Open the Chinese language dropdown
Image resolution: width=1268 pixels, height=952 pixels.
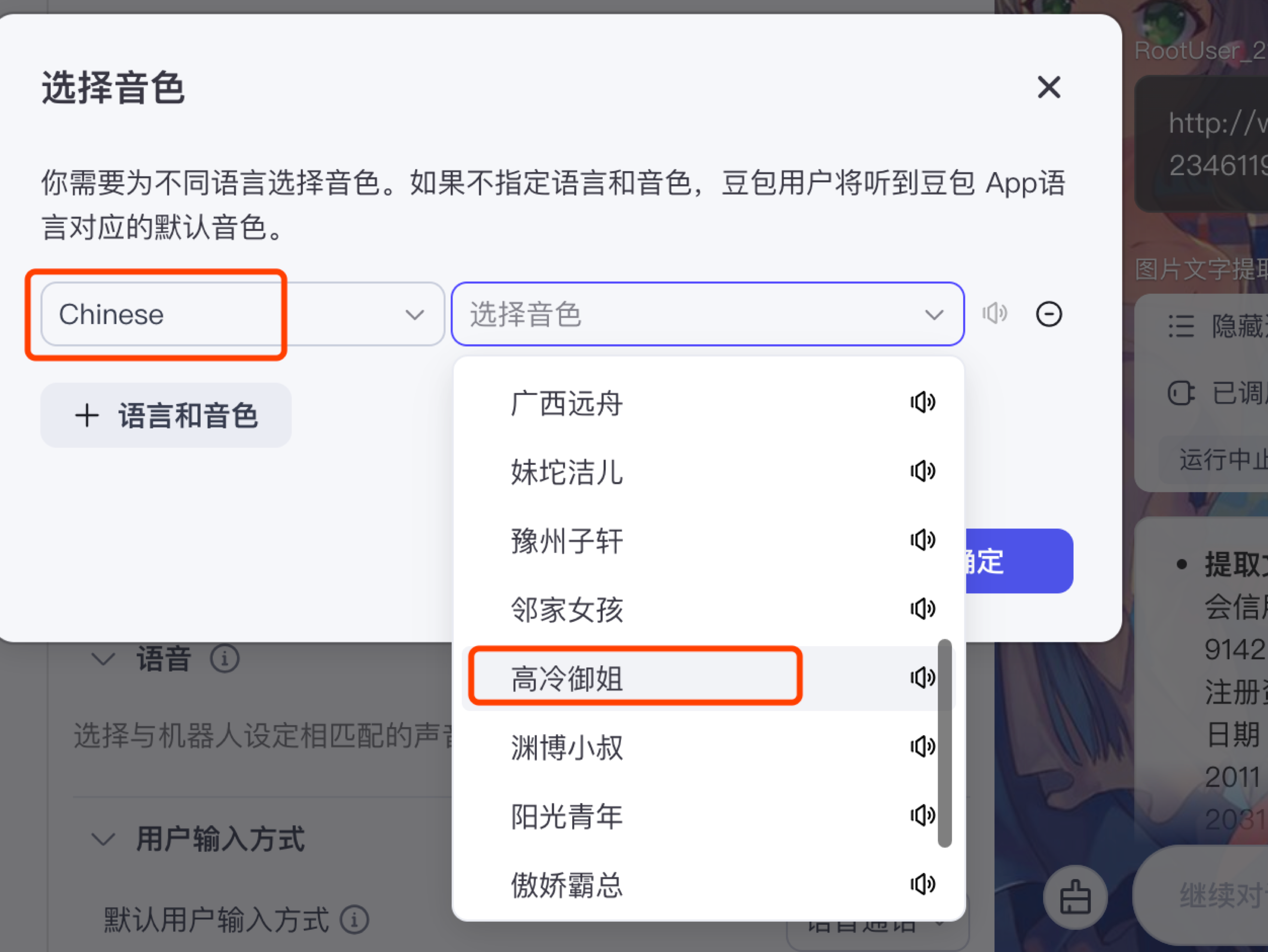242,314
